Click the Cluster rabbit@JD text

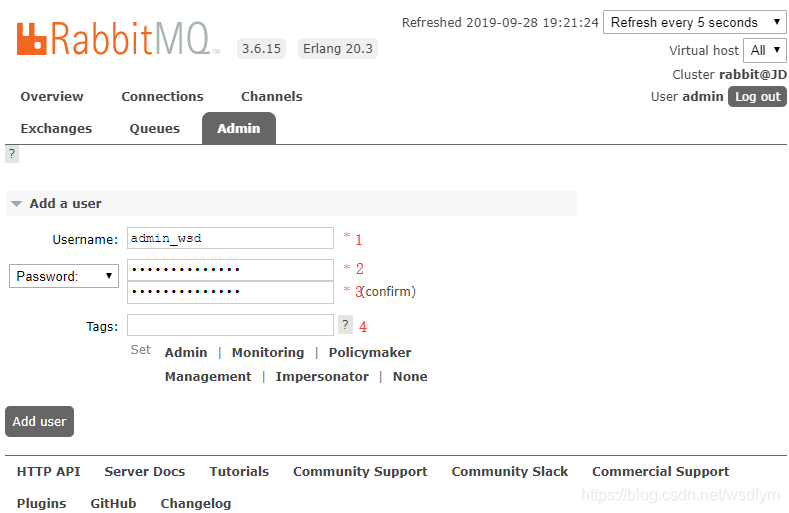click(730, 75)
